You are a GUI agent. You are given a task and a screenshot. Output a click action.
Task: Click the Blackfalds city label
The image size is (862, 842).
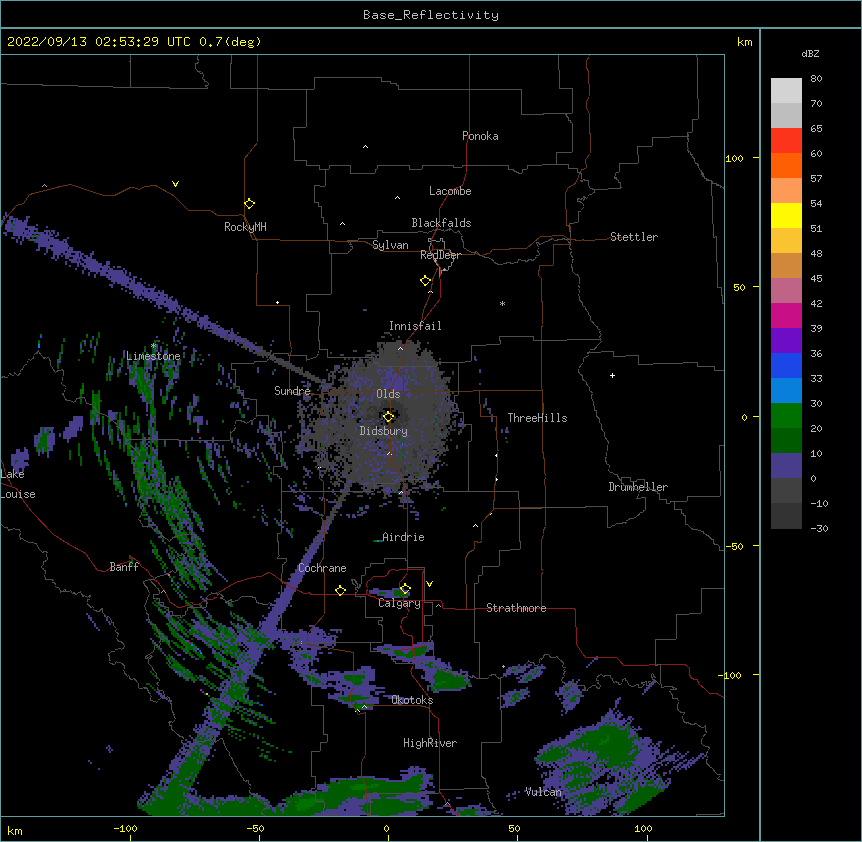441,223
